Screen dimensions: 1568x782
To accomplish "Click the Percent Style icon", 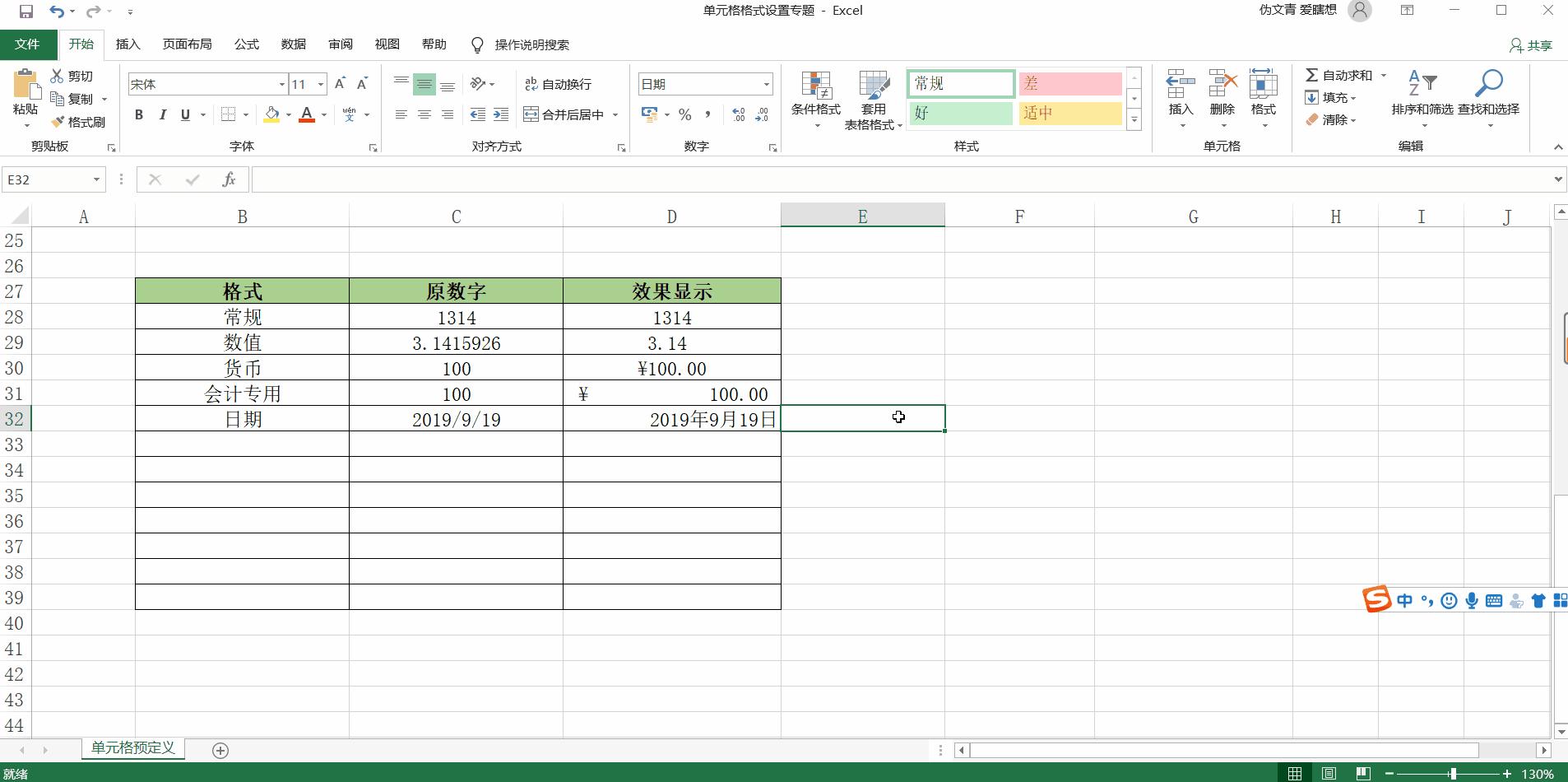I will point(685,115).
